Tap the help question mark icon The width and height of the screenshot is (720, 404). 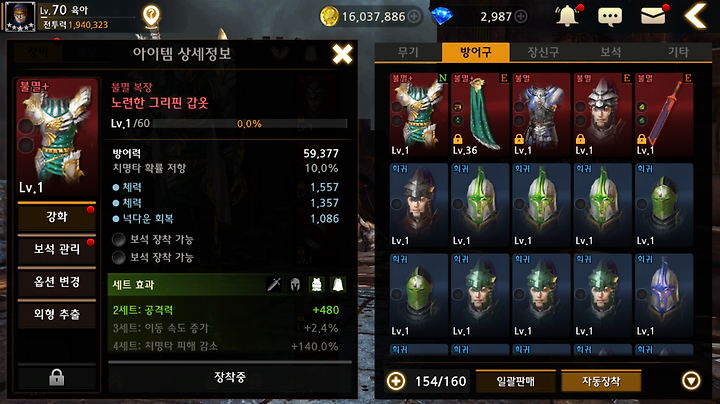click(151, 16)
